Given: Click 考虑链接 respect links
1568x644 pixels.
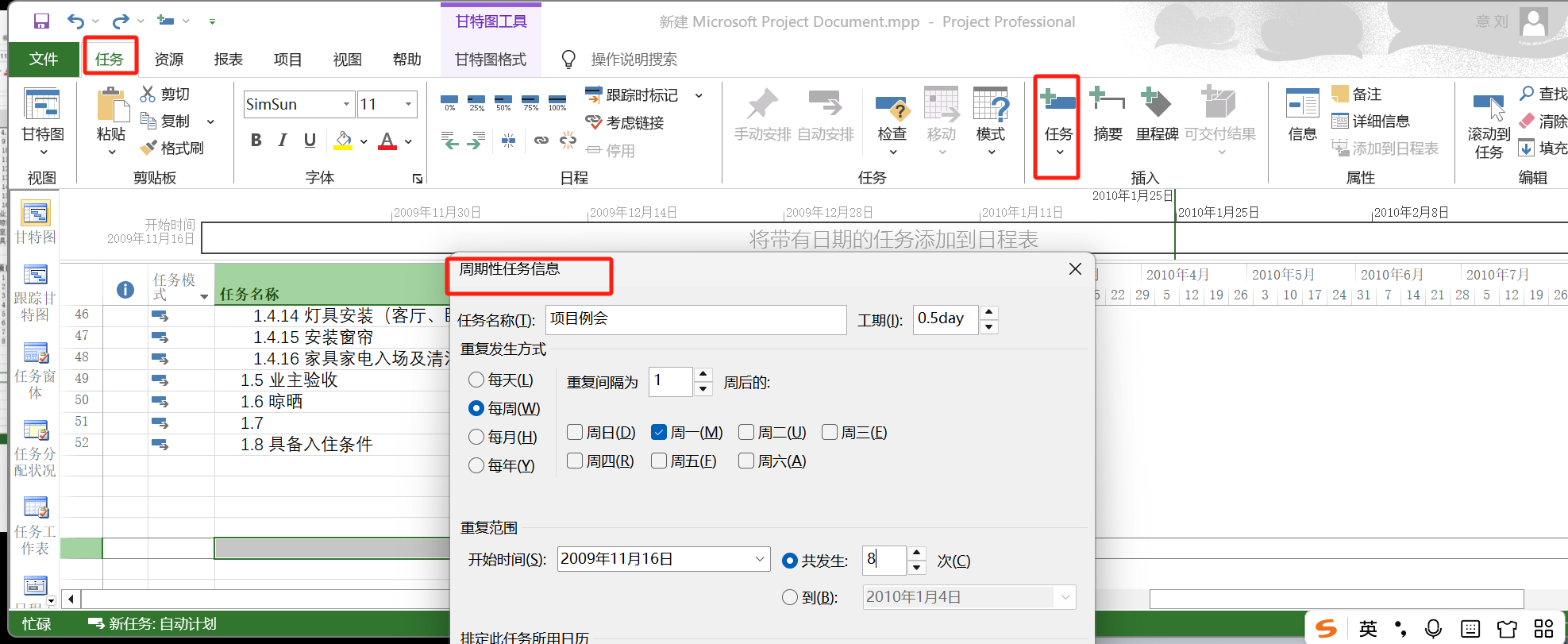Looking at the screenshot, I should coord(625,122).
